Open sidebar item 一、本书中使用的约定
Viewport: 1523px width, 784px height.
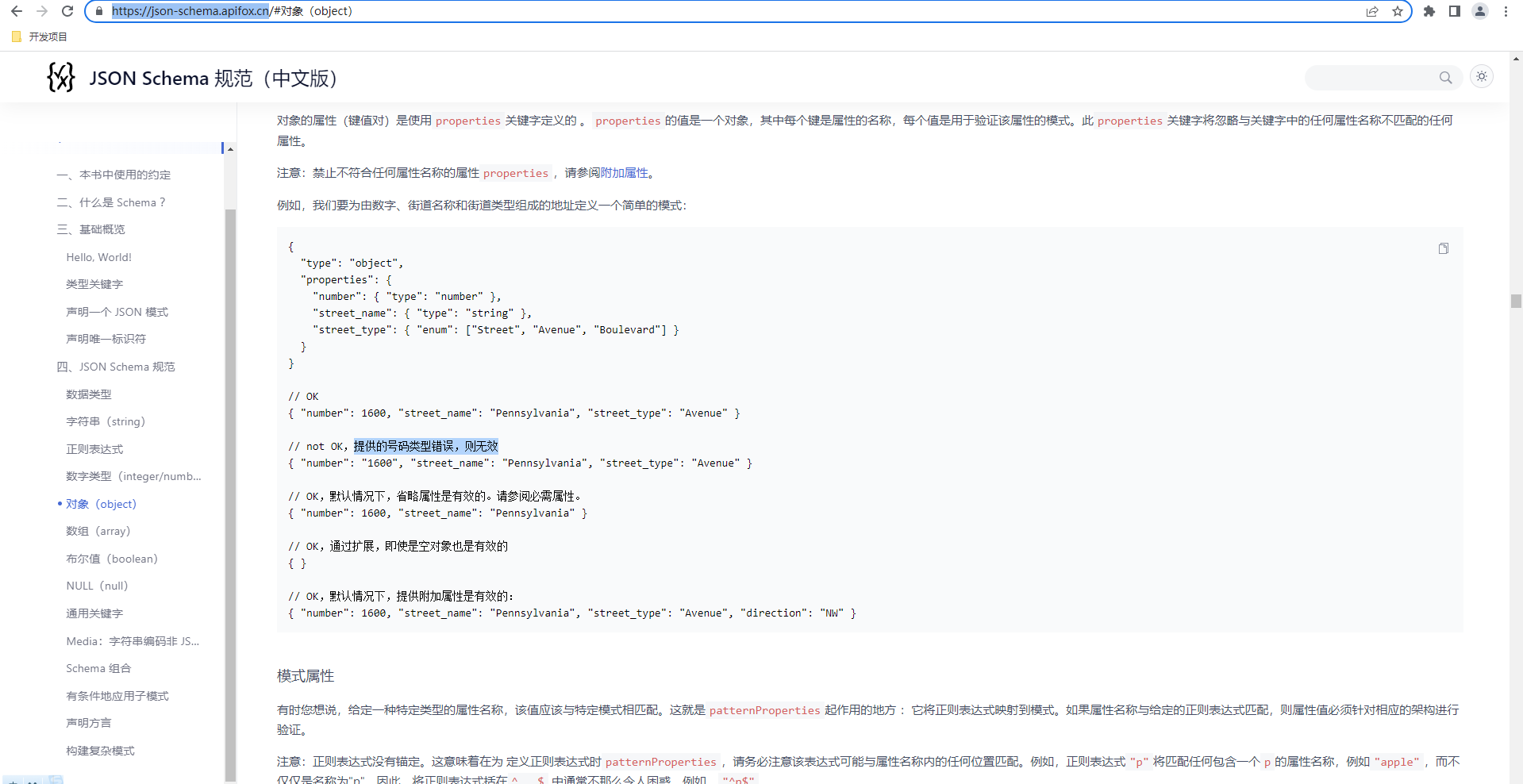(x=113, y=175)
